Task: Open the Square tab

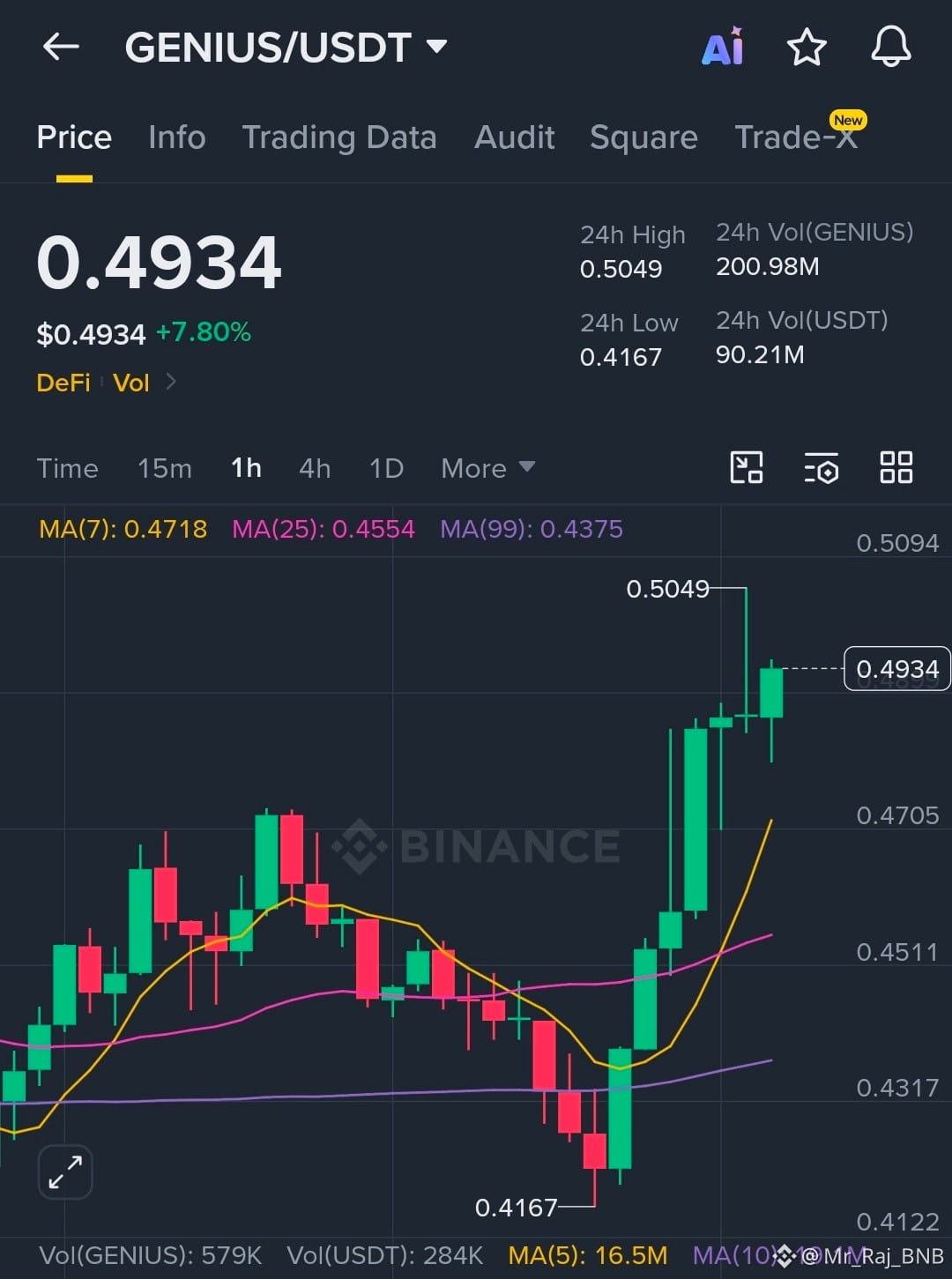Action: pos(643,138)
